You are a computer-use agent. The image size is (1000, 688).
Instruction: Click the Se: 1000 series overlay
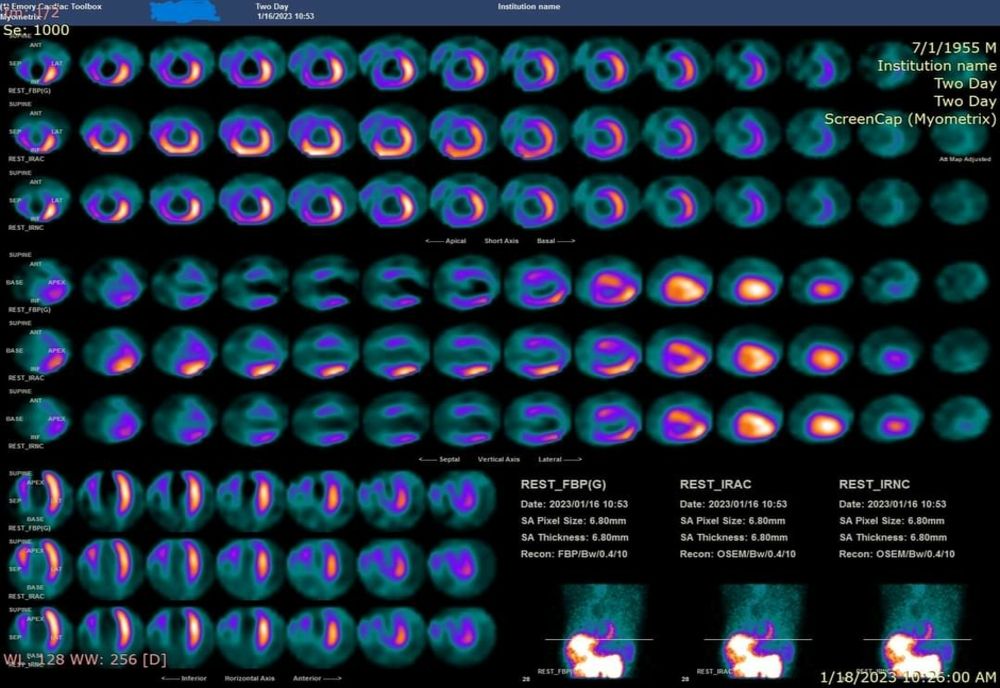click(x=37, y=32)
